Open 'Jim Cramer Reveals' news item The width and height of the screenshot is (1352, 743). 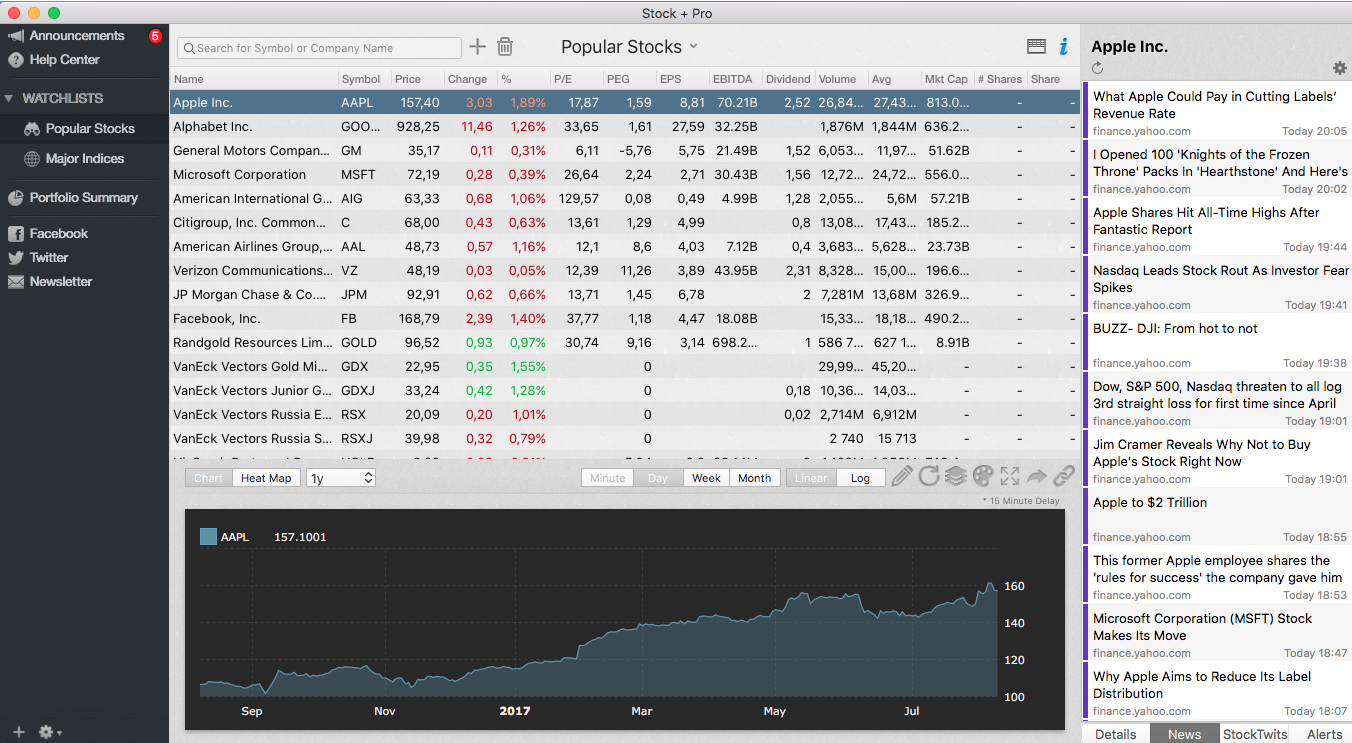click(x=1217, y=461)
